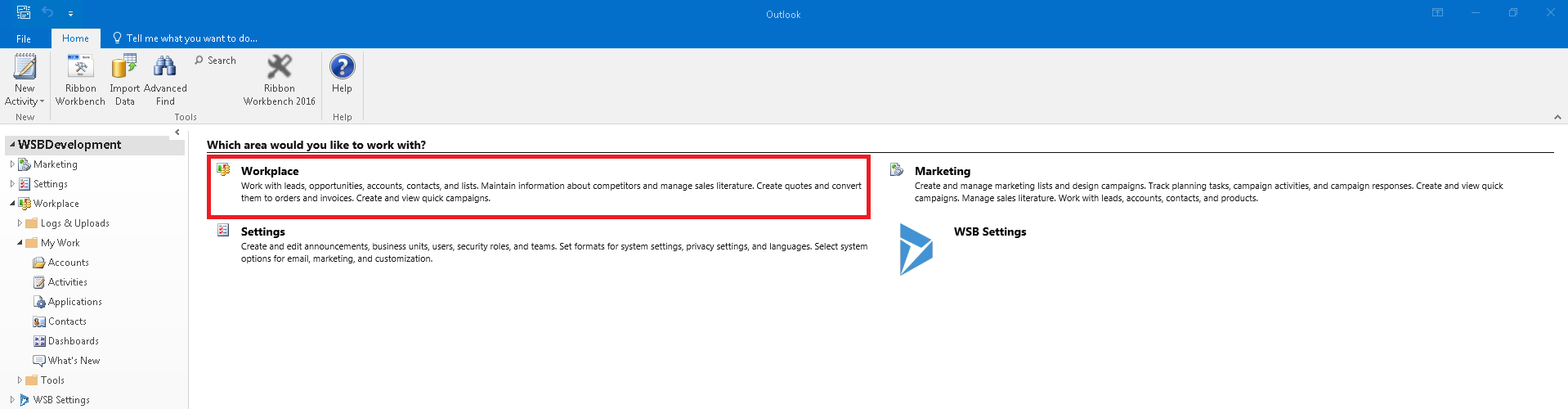Select Dashboards in the navigation tree
This screenshot has height=409, width=1568.
pos(73,341)
